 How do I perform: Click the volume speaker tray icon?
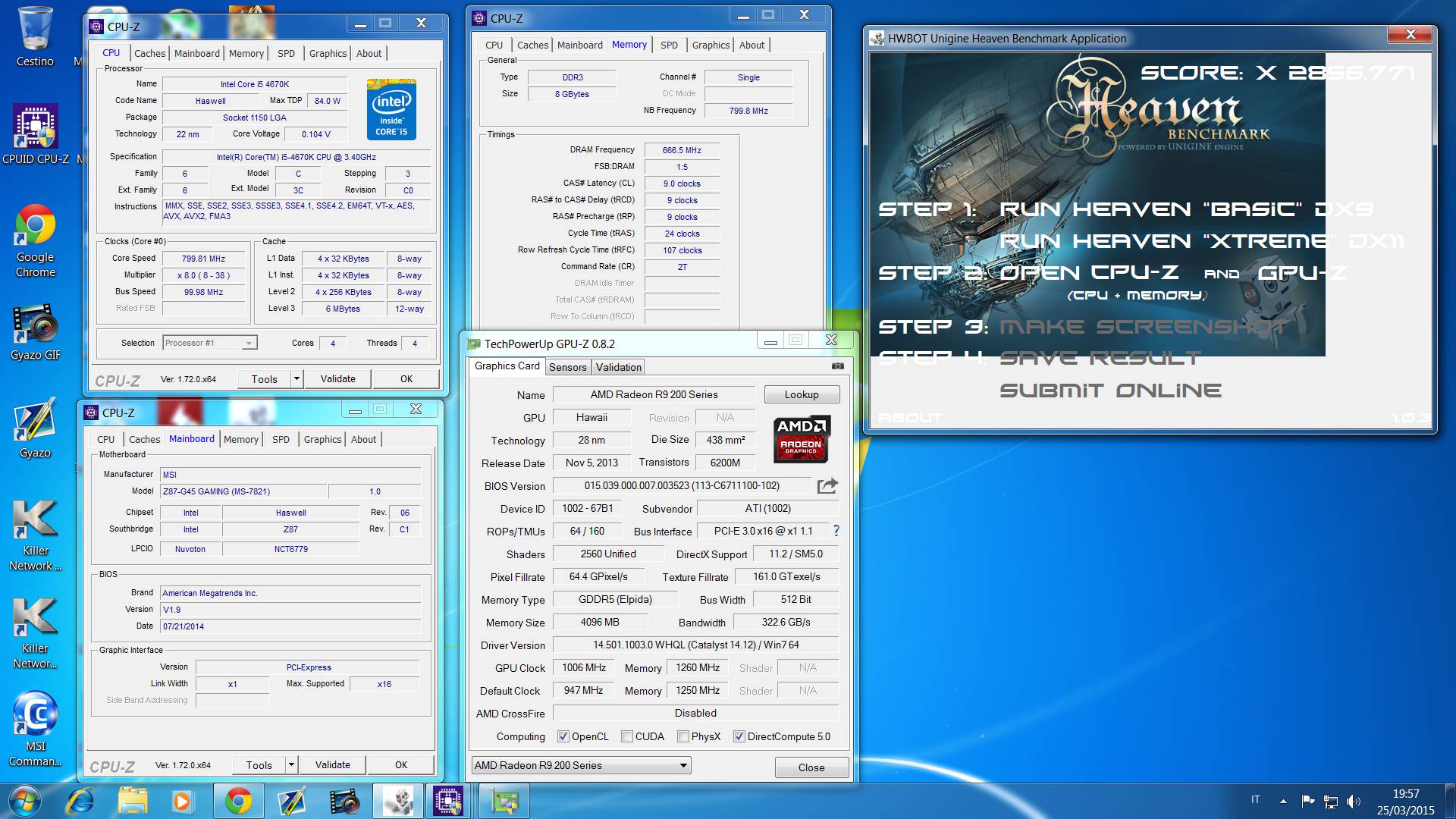tap(1354, 801)
